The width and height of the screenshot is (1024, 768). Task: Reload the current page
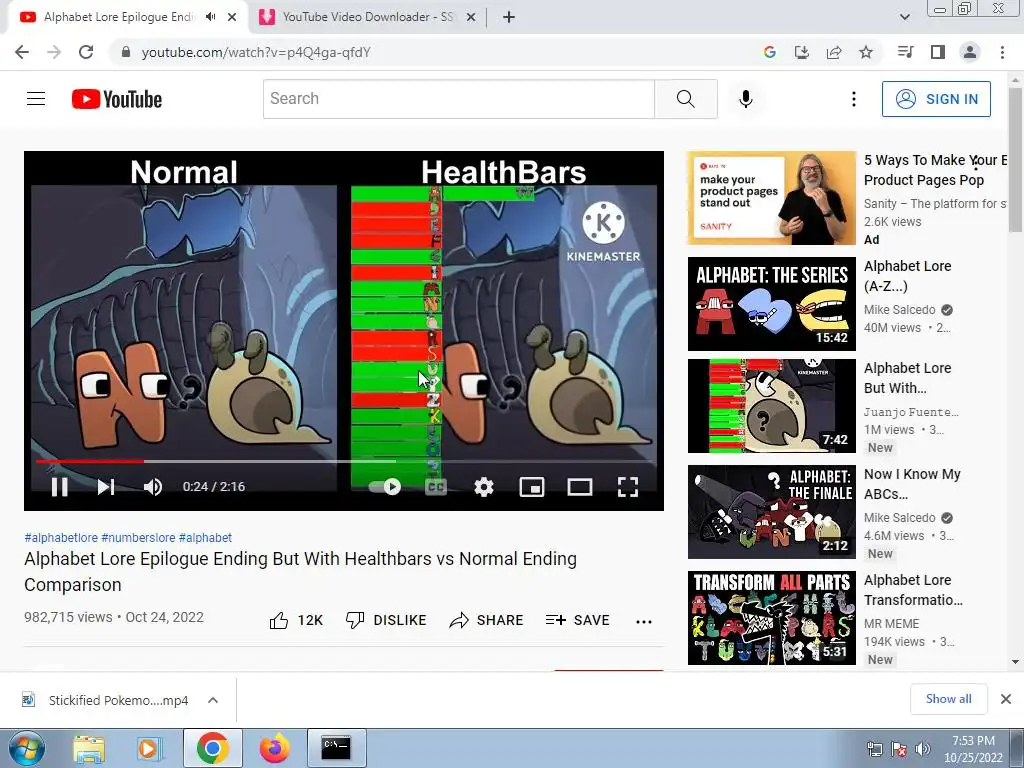[86, 52]
